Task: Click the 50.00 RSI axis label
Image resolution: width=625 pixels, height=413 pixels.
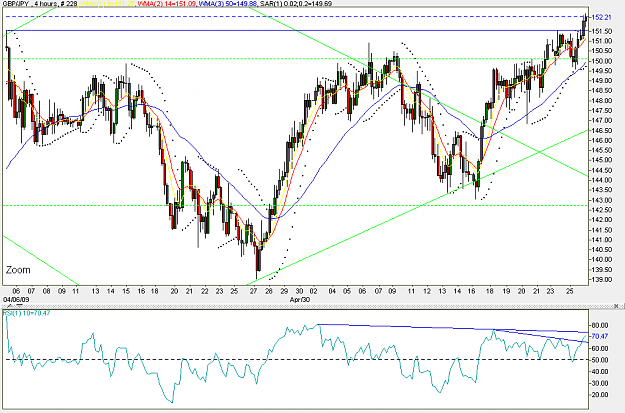Action: point(600,360)
